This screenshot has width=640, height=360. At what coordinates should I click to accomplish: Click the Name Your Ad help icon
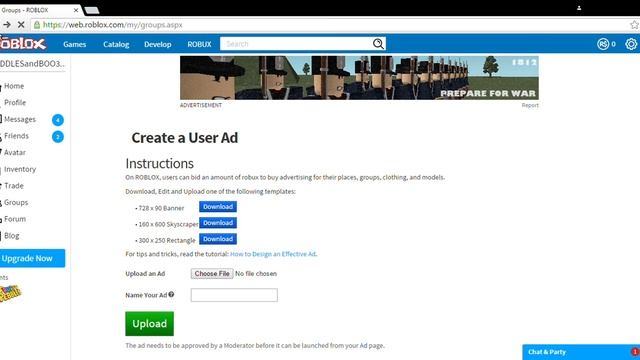tap(171, 294)
